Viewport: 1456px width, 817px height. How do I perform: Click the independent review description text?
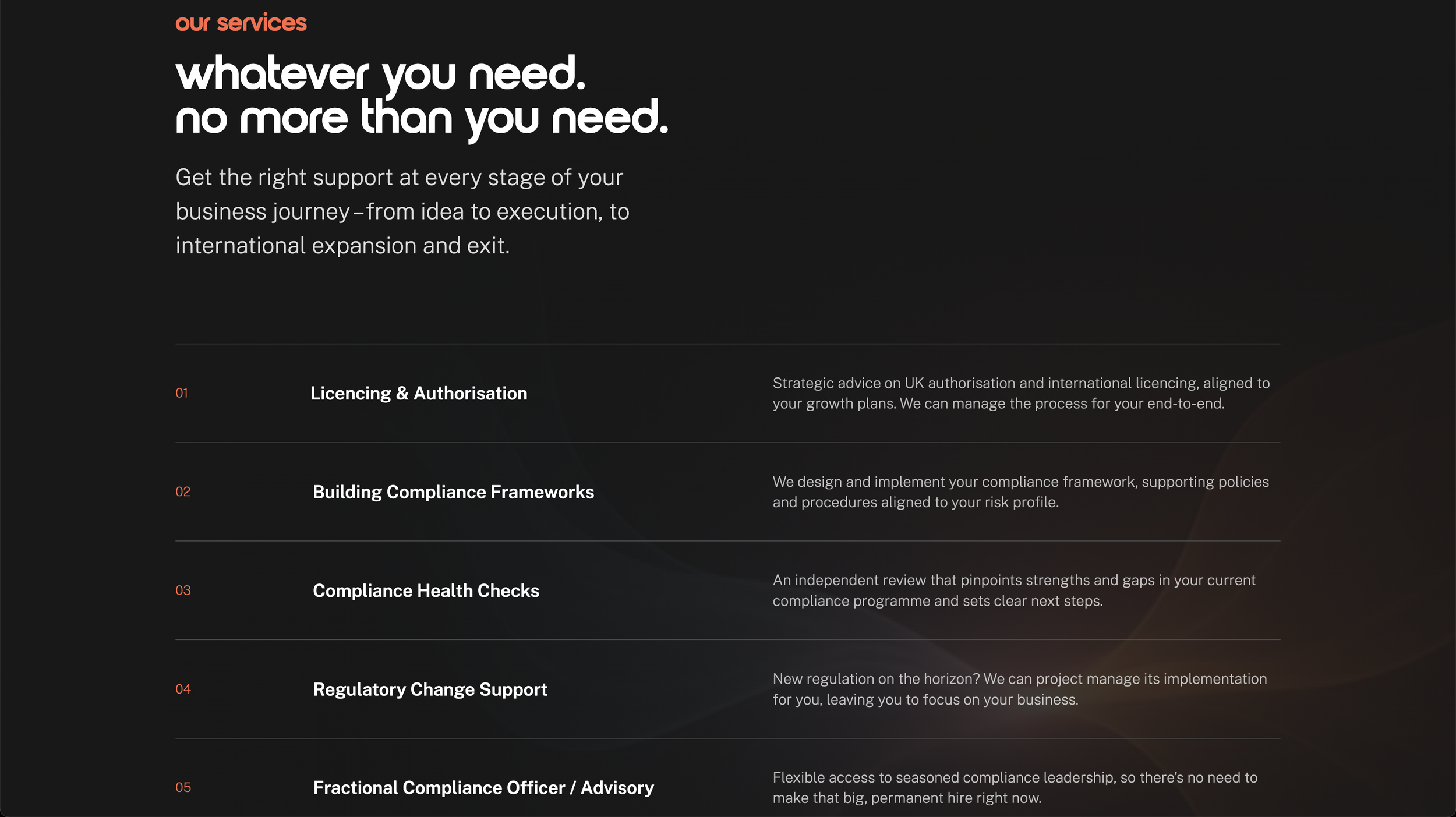point(1013,590)
